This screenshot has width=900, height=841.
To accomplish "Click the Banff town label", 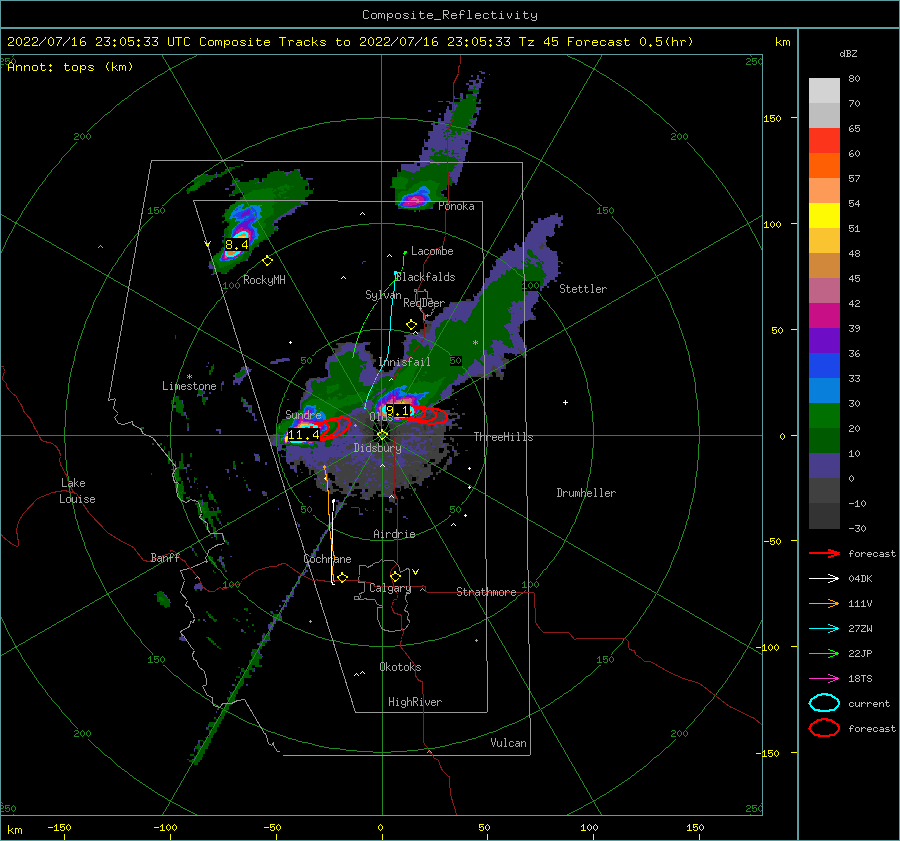I will (x=165, y=557).
